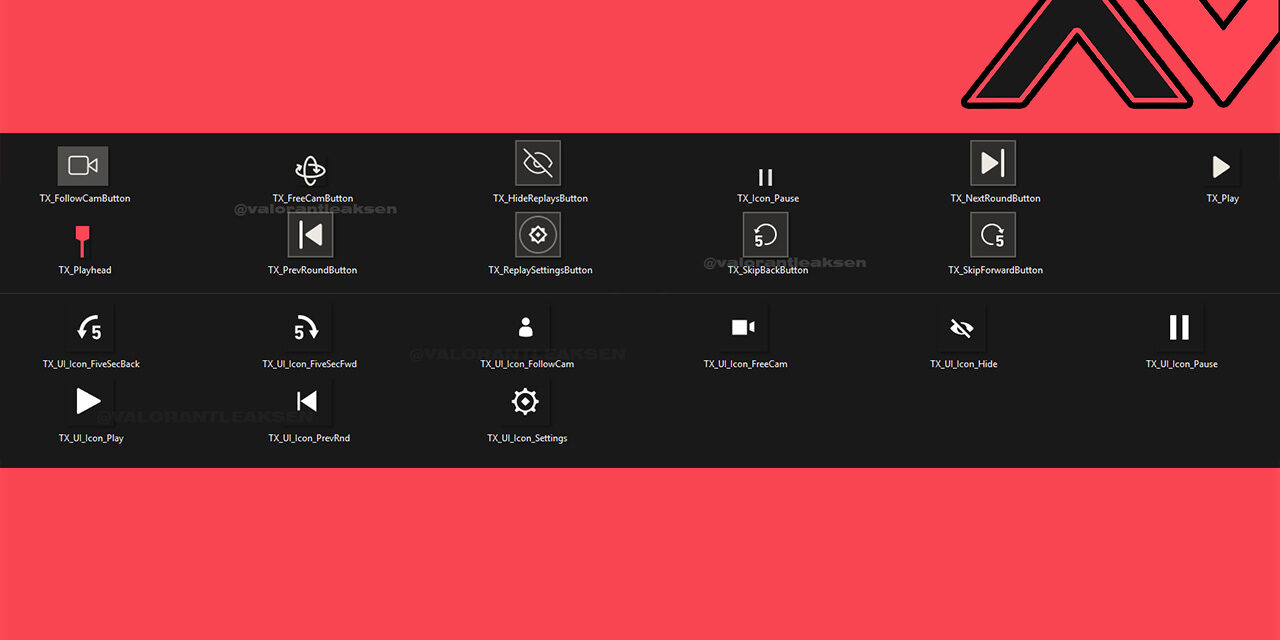Click the TX_UI_Icon_FiveSecBack icon
1280x640 pixels.
point(90,328)
